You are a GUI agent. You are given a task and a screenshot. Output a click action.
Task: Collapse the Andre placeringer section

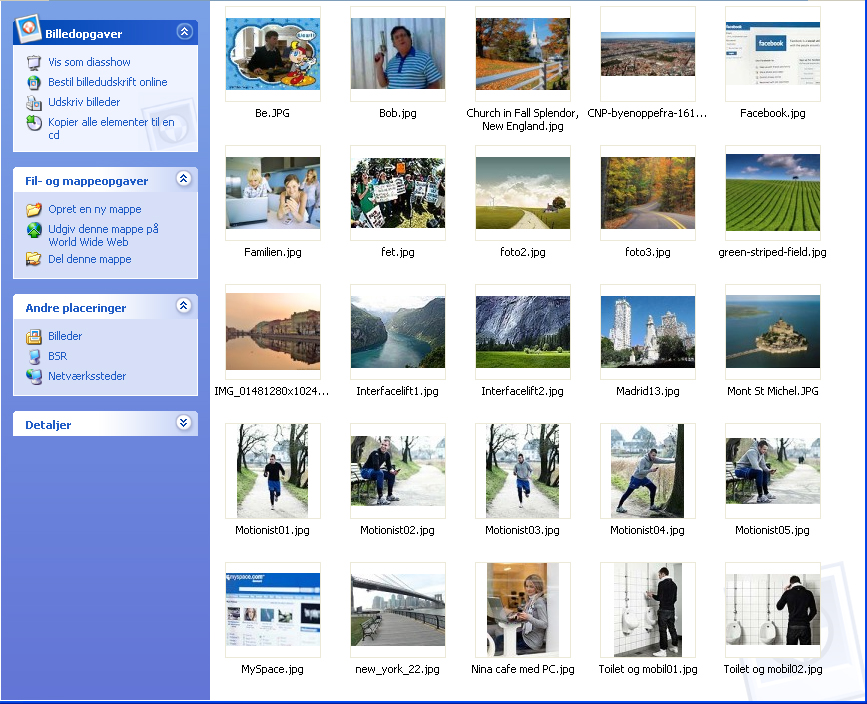pos(183,306)
